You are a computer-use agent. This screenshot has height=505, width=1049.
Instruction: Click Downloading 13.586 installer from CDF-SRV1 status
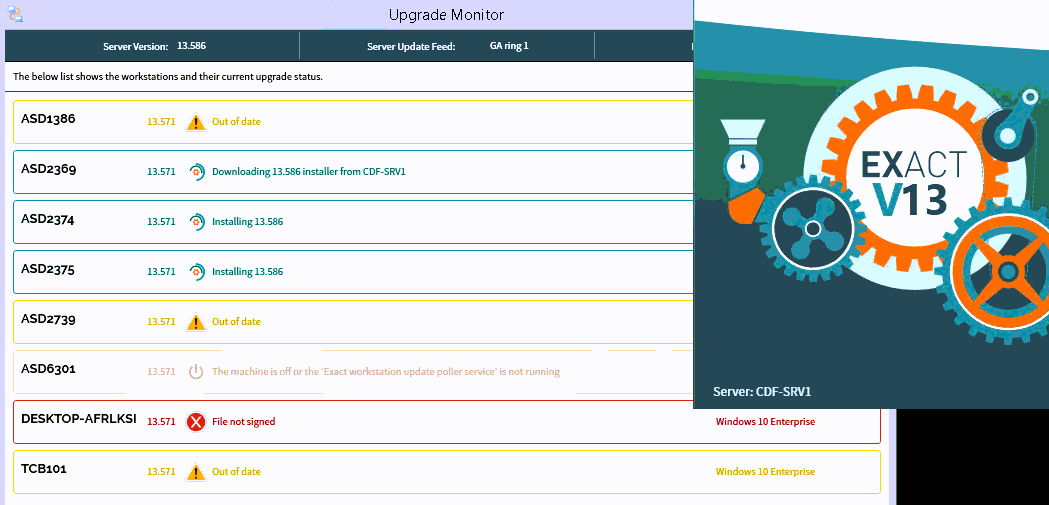point(309,172)
